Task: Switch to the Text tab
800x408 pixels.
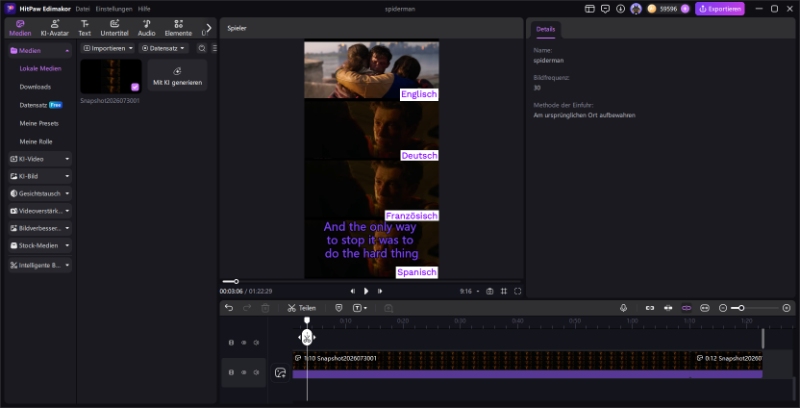Action: [85, 28]
